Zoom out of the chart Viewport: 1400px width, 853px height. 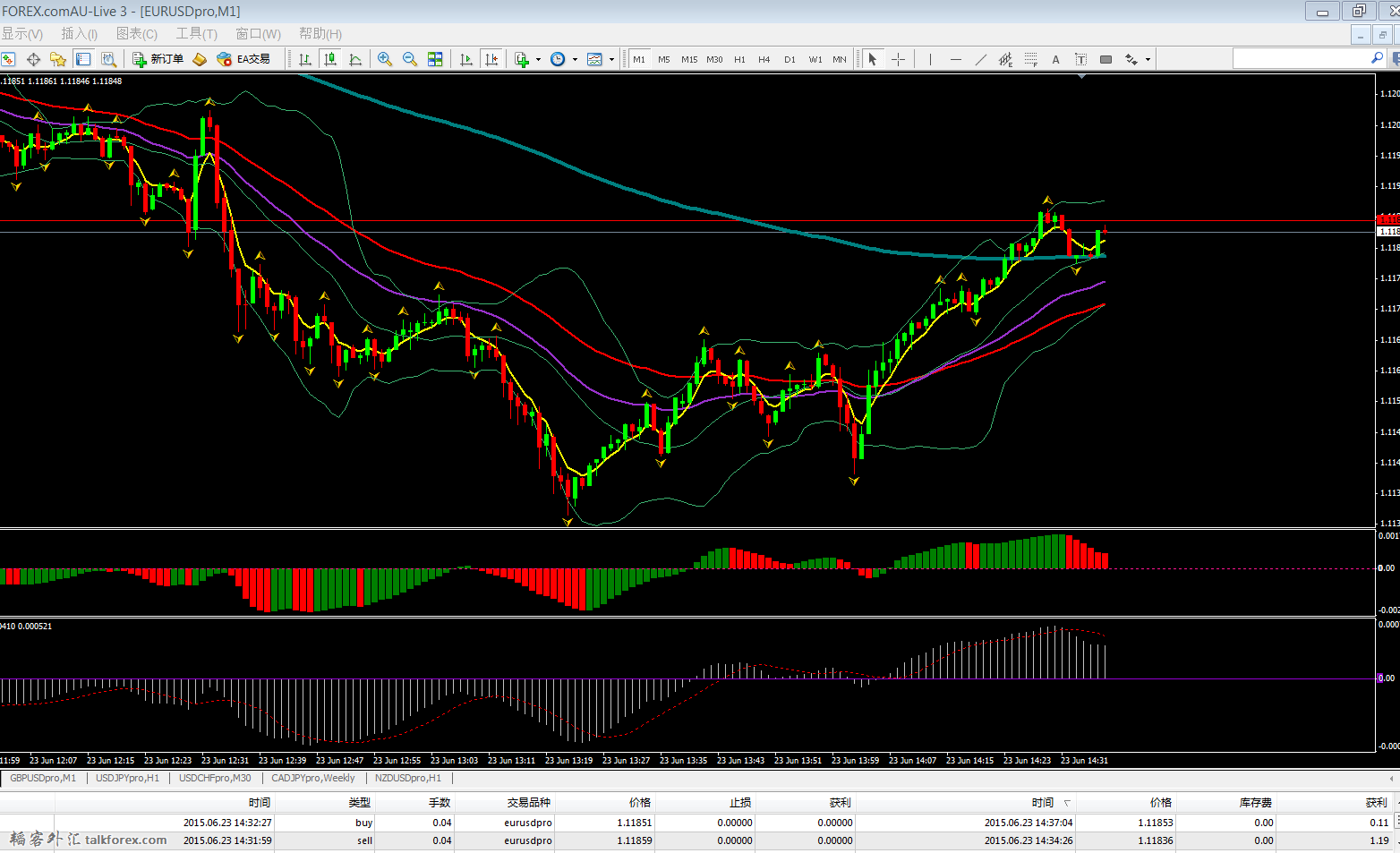[410, 59]
